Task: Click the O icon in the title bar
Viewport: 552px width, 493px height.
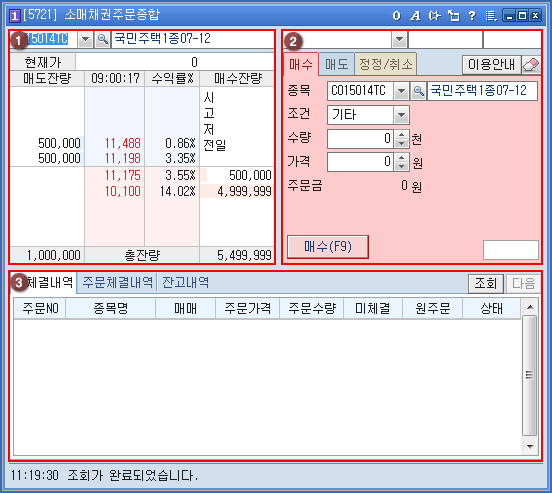Action: [x=397, y=16]
